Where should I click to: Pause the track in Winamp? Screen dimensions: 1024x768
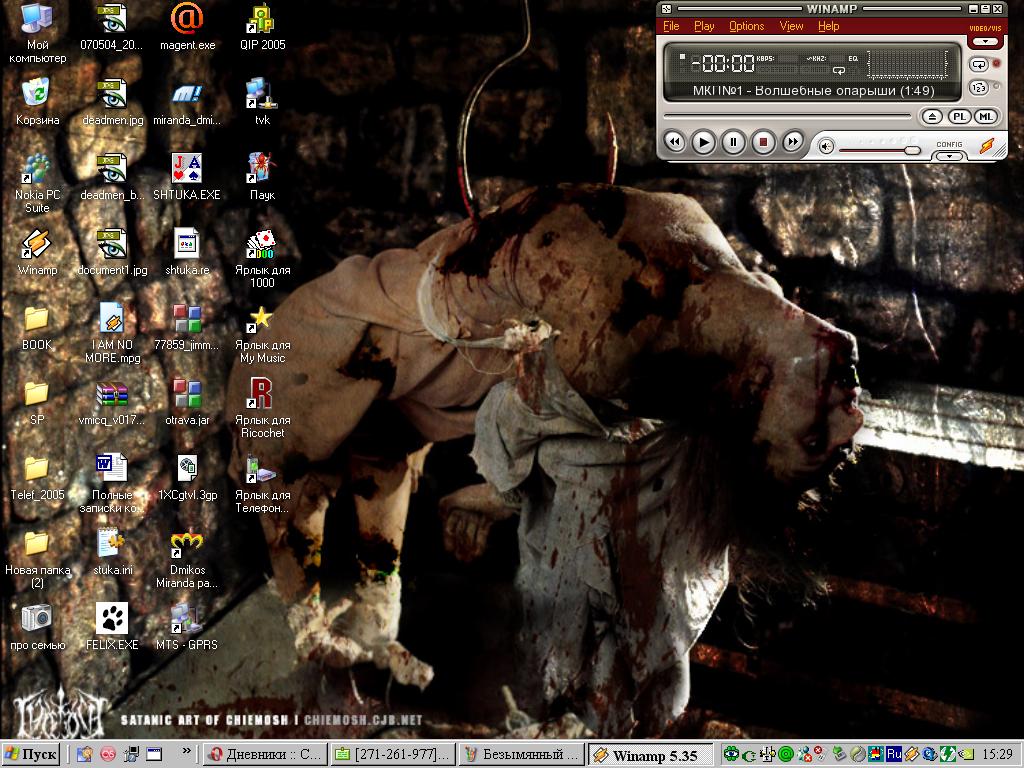[x=733, y=142]
